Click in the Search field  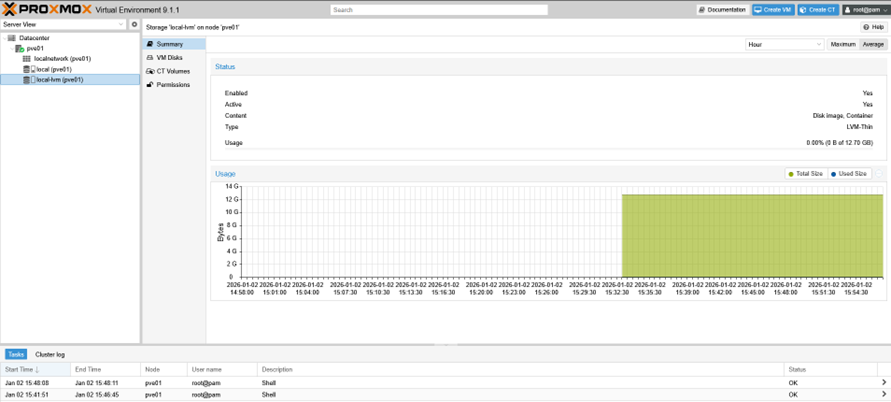click(439, 10)
